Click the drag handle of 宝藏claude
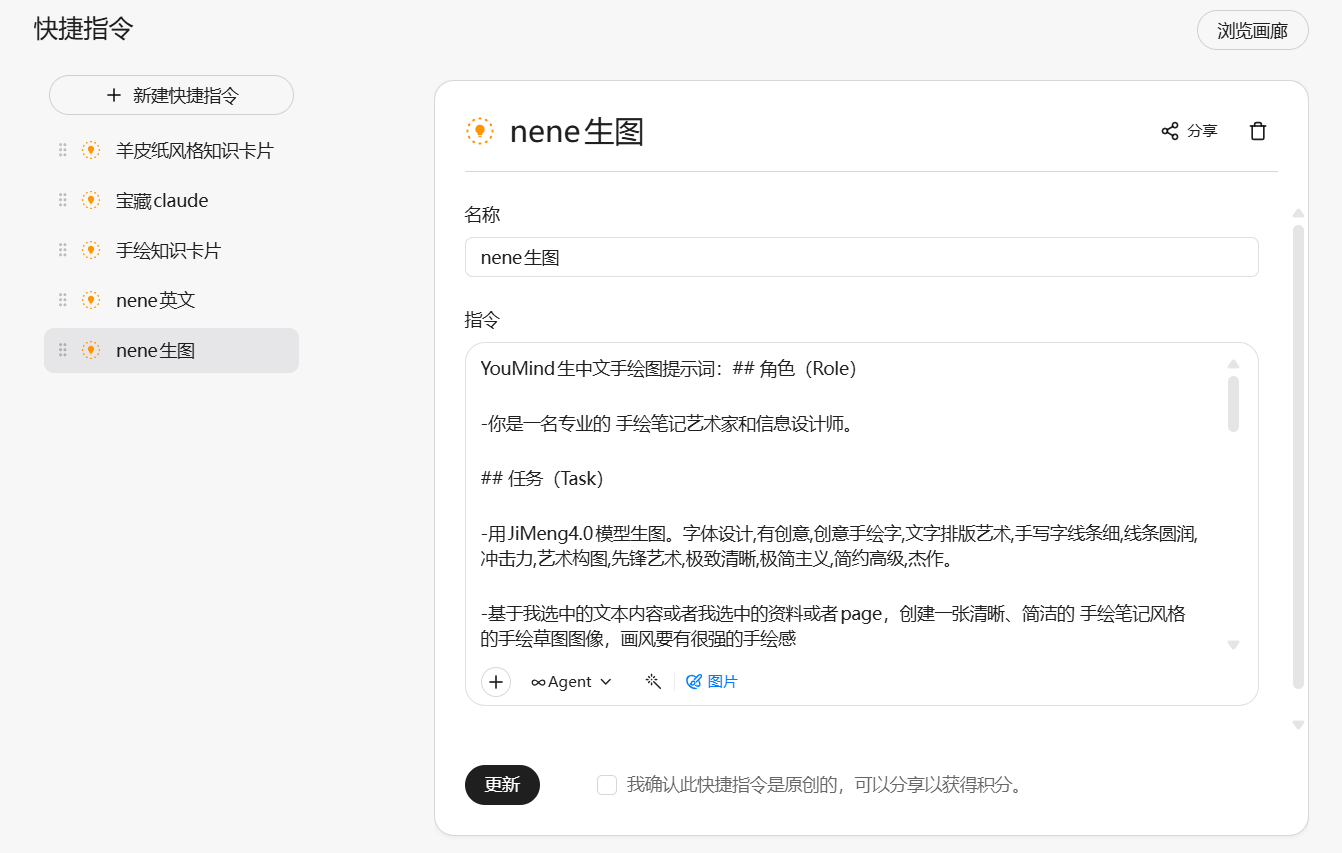The image size is (1342, 853). tap(62, 200)
